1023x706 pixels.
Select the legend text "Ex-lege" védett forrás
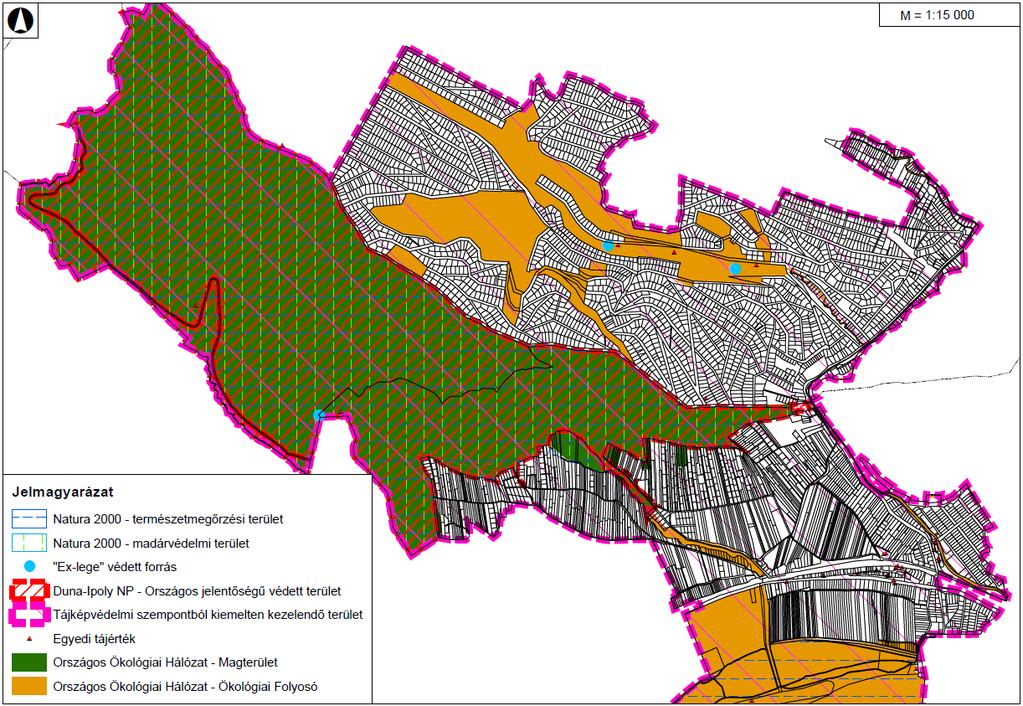pyautogui.click(x=115, y=567)
